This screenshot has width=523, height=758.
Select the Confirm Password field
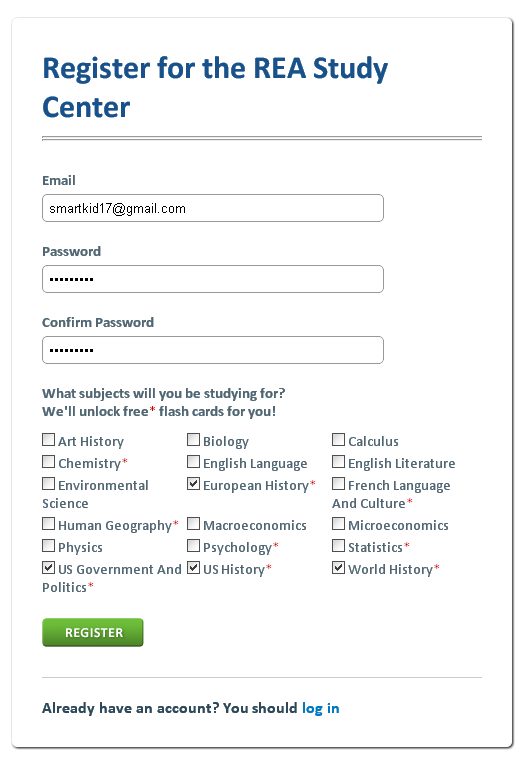[x=213, y=350]
